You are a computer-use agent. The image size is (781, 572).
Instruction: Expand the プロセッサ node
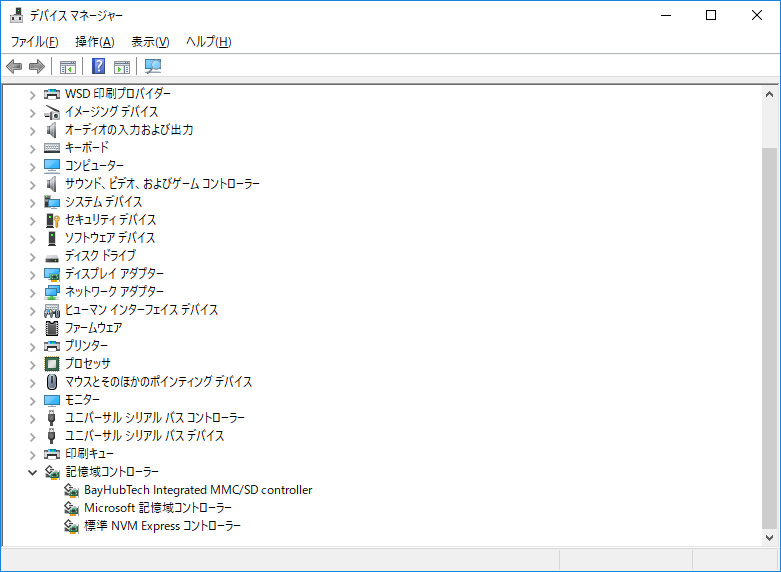pos(32,364)
